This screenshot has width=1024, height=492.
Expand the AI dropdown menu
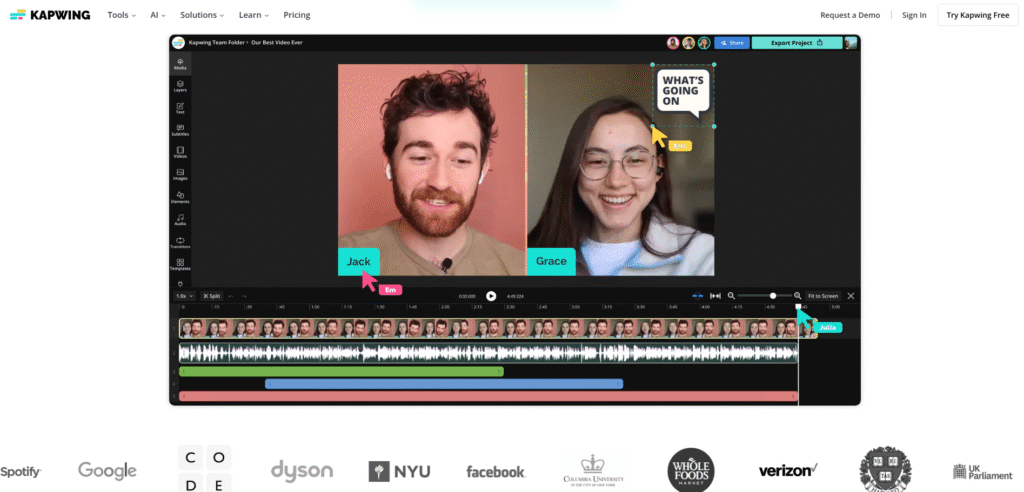click(x=158, y=15)
